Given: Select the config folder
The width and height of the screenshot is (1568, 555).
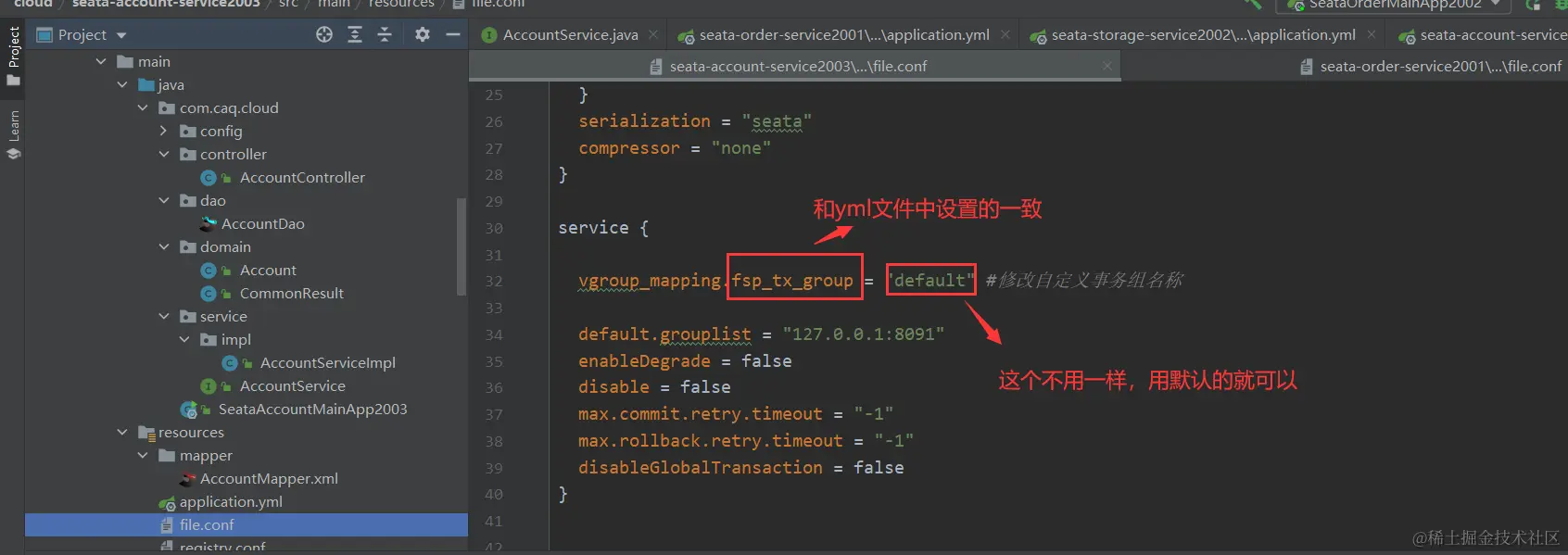Looking at the screenshot, I should [x=221, y=131].
